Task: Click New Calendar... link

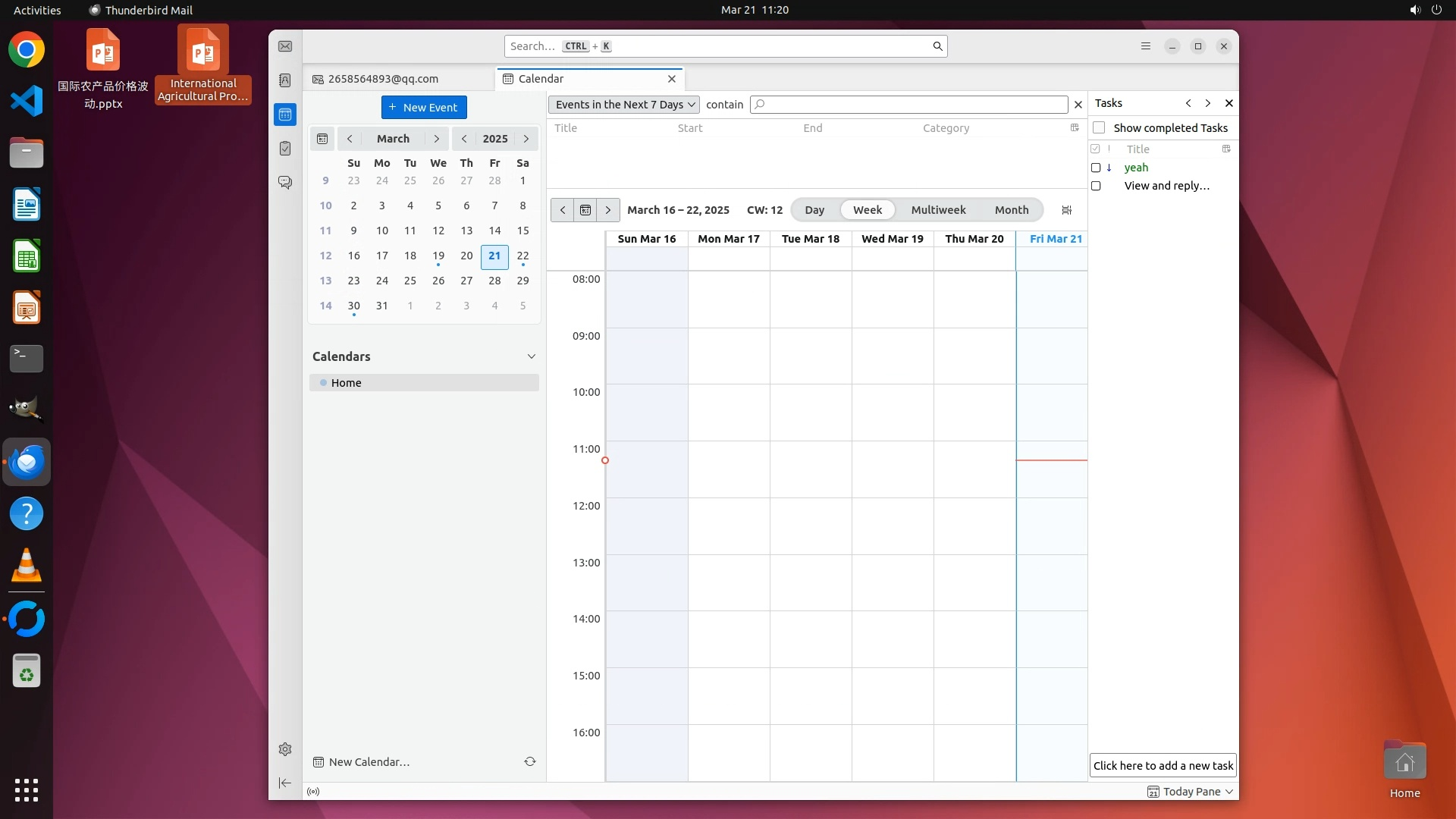Action: (x=369, y=762)
